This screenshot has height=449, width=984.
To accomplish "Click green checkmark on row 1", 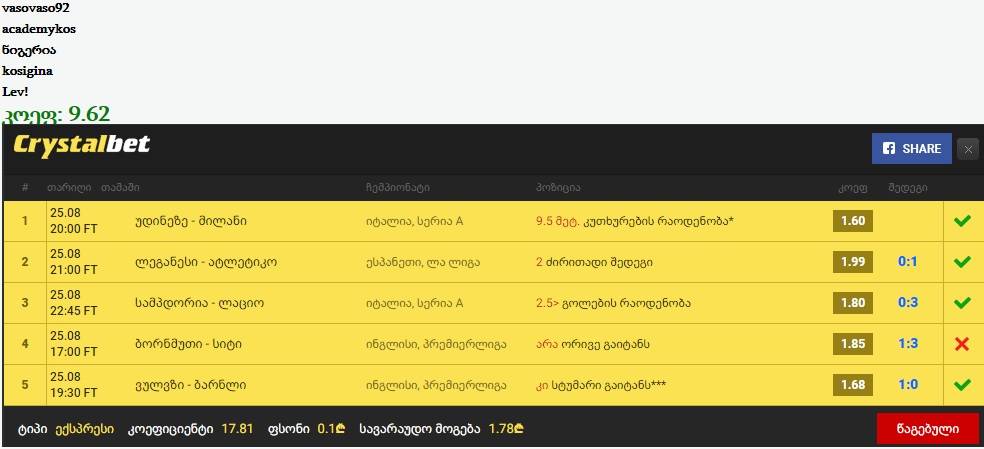I will coord(961,221).
